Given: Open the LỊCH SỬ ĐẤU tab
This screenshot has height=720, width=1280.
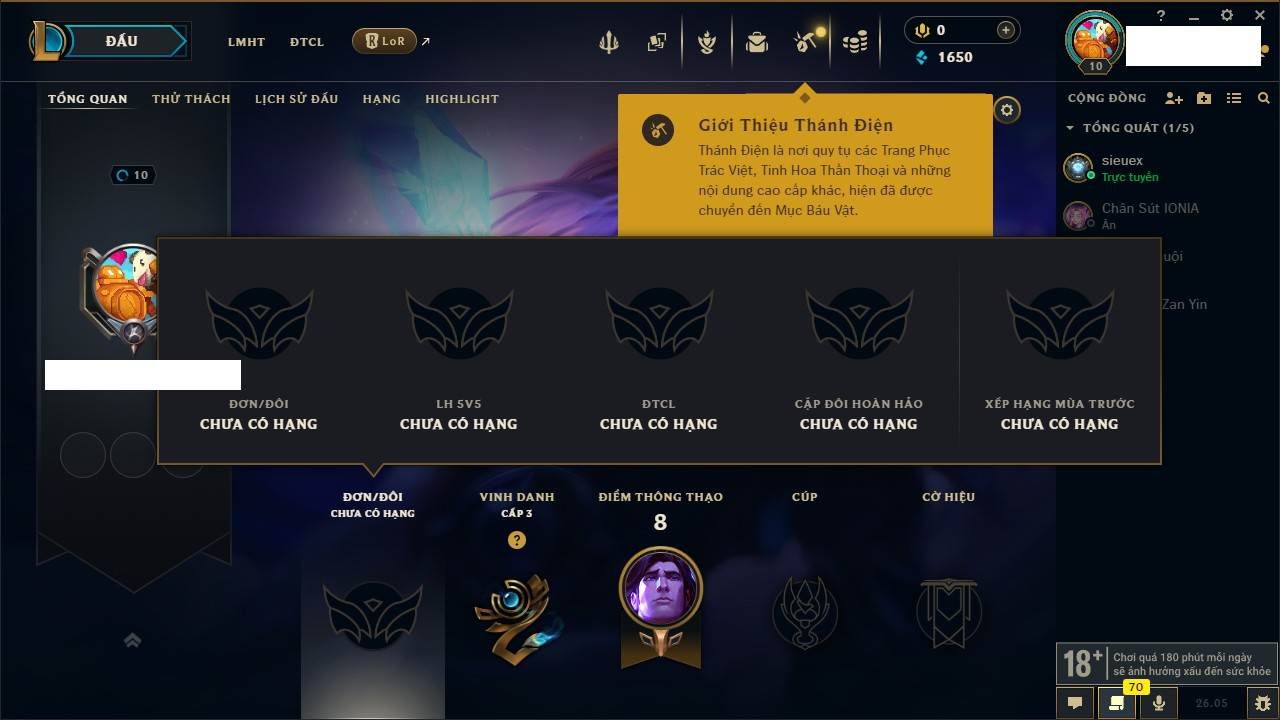Looking at the screenshot, I should pos(296,99).
